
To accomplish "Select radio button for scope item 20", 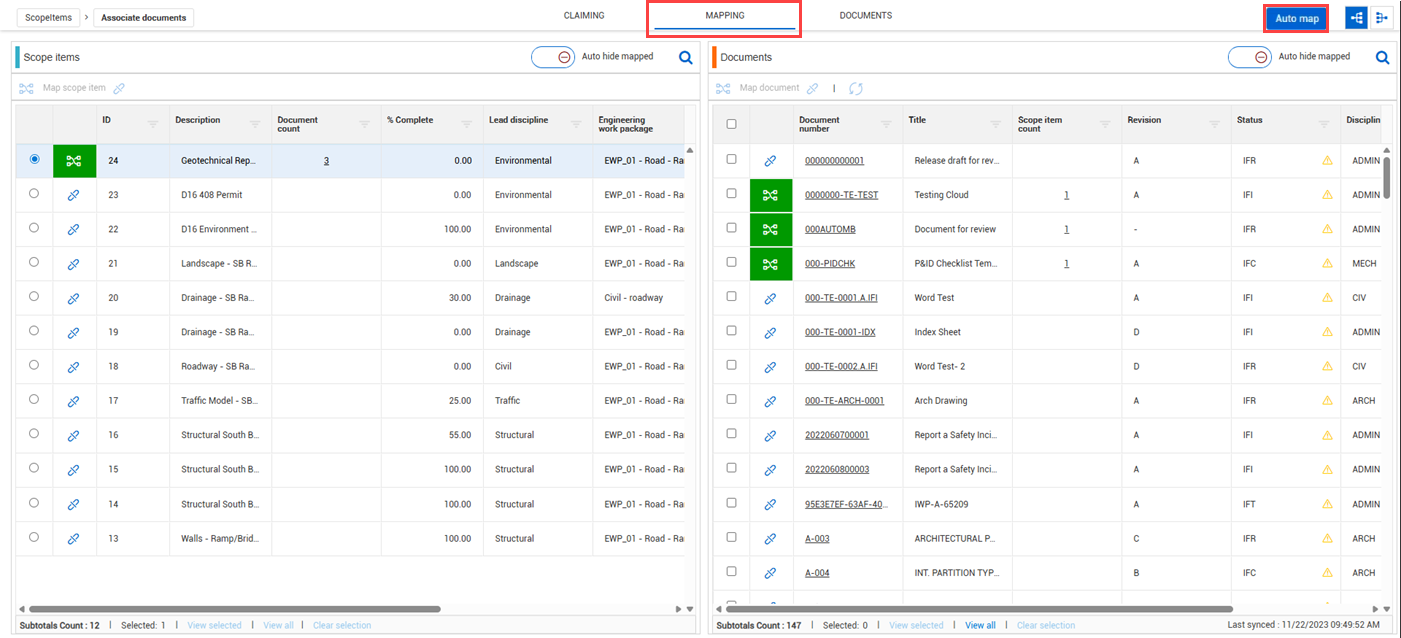I will [x=35, y=297].
